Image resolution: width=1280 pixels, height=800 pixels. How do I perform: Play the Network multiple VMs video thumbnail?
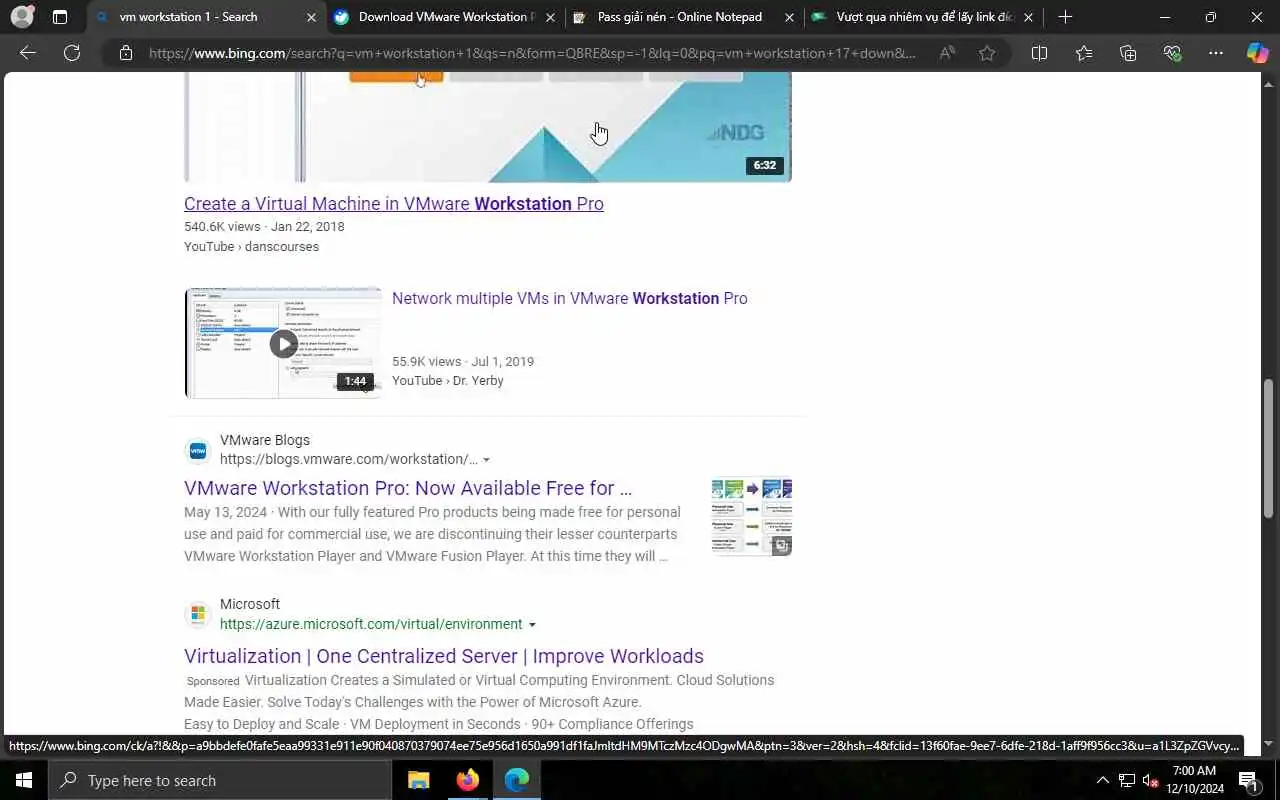coord(283,343)
